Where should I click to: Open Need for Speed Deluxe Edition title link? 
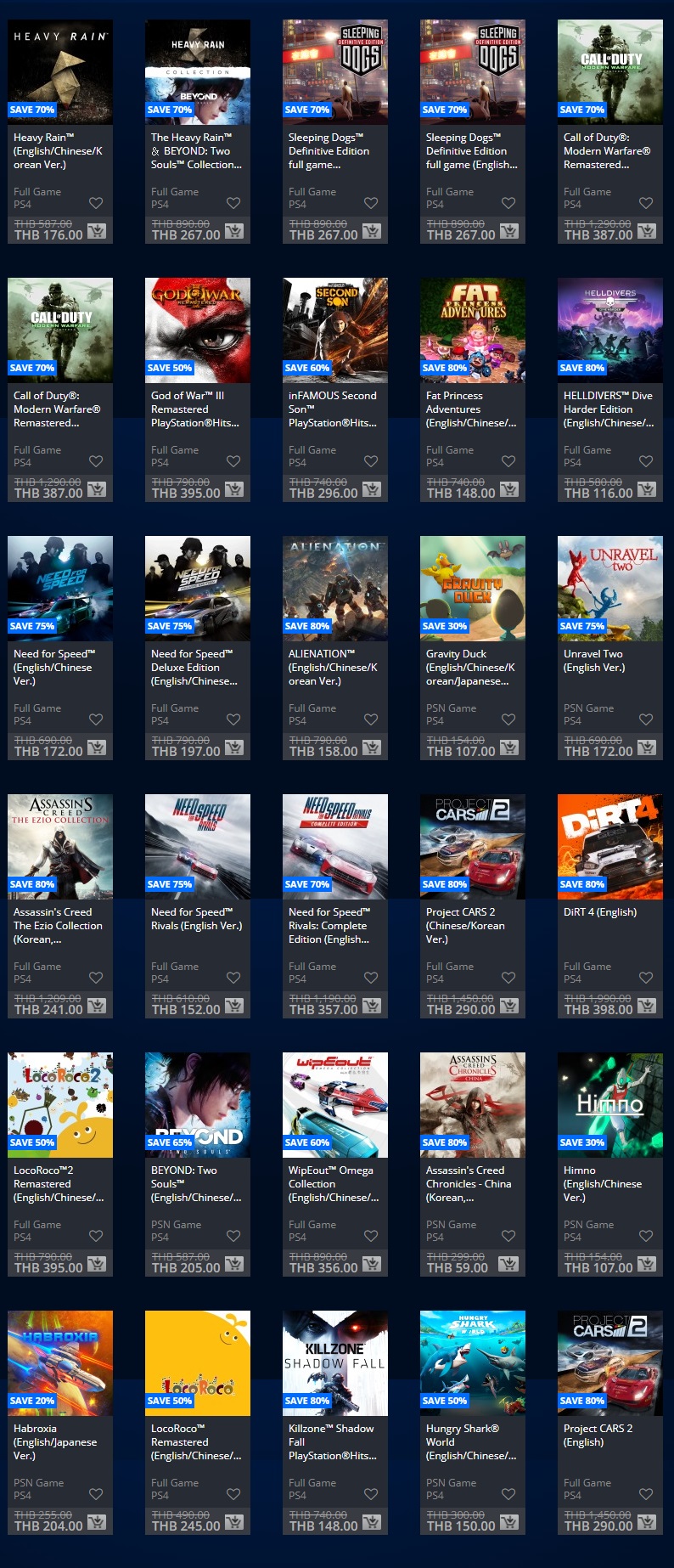[194, 668]
